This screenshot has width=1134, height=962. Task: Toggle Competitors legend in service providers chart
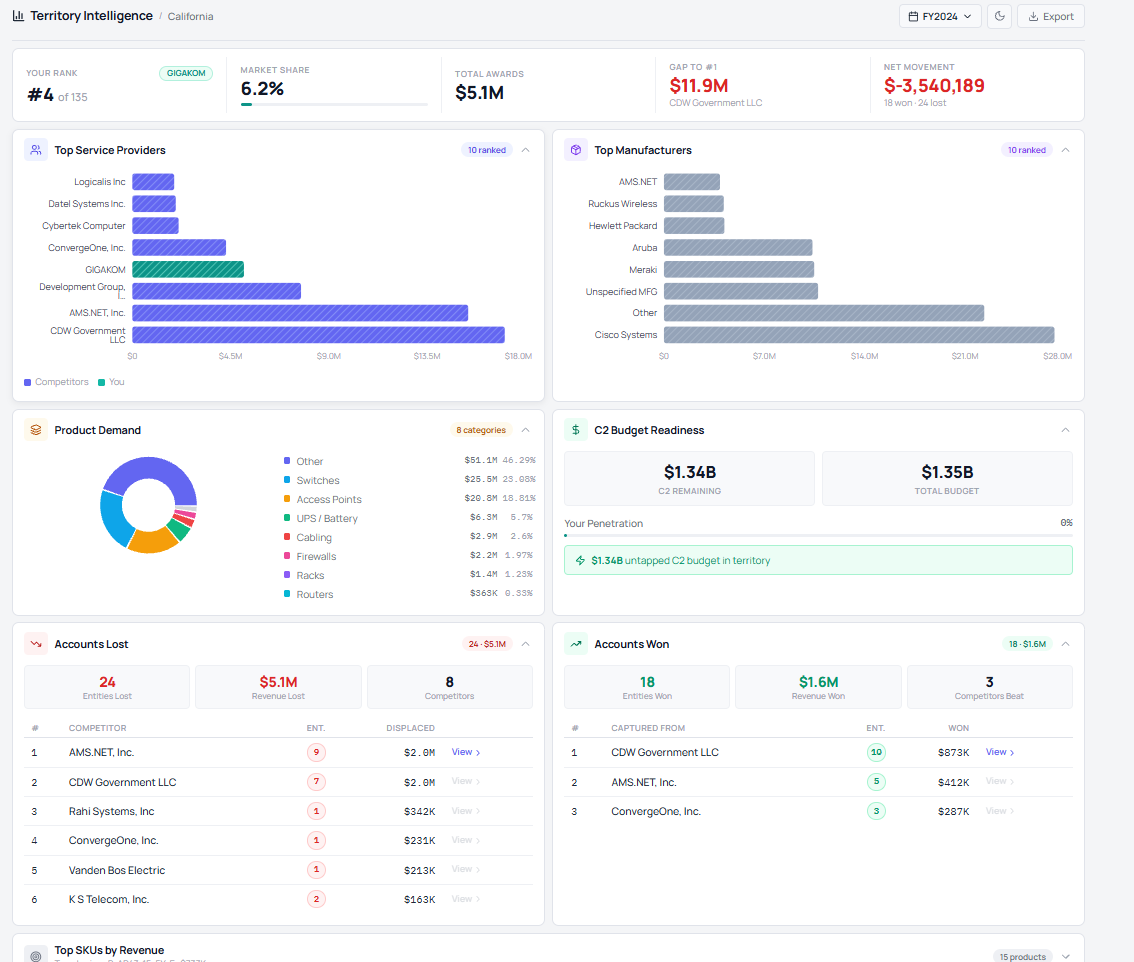pyautogui.click(x=56, y=382)
